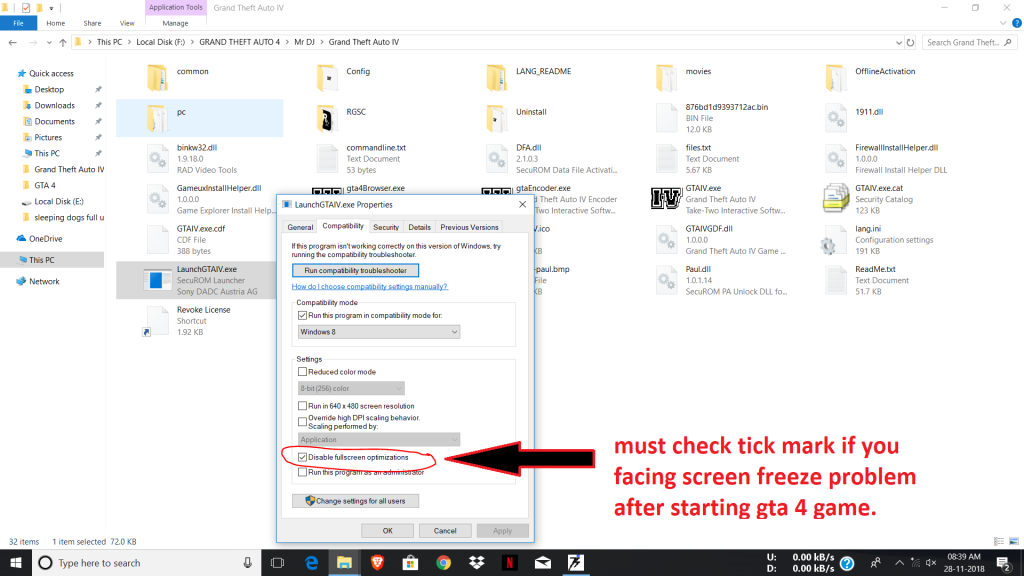Click the taskbar Type here to search box
The image size is (1024, 576).
tap(146, 563)
